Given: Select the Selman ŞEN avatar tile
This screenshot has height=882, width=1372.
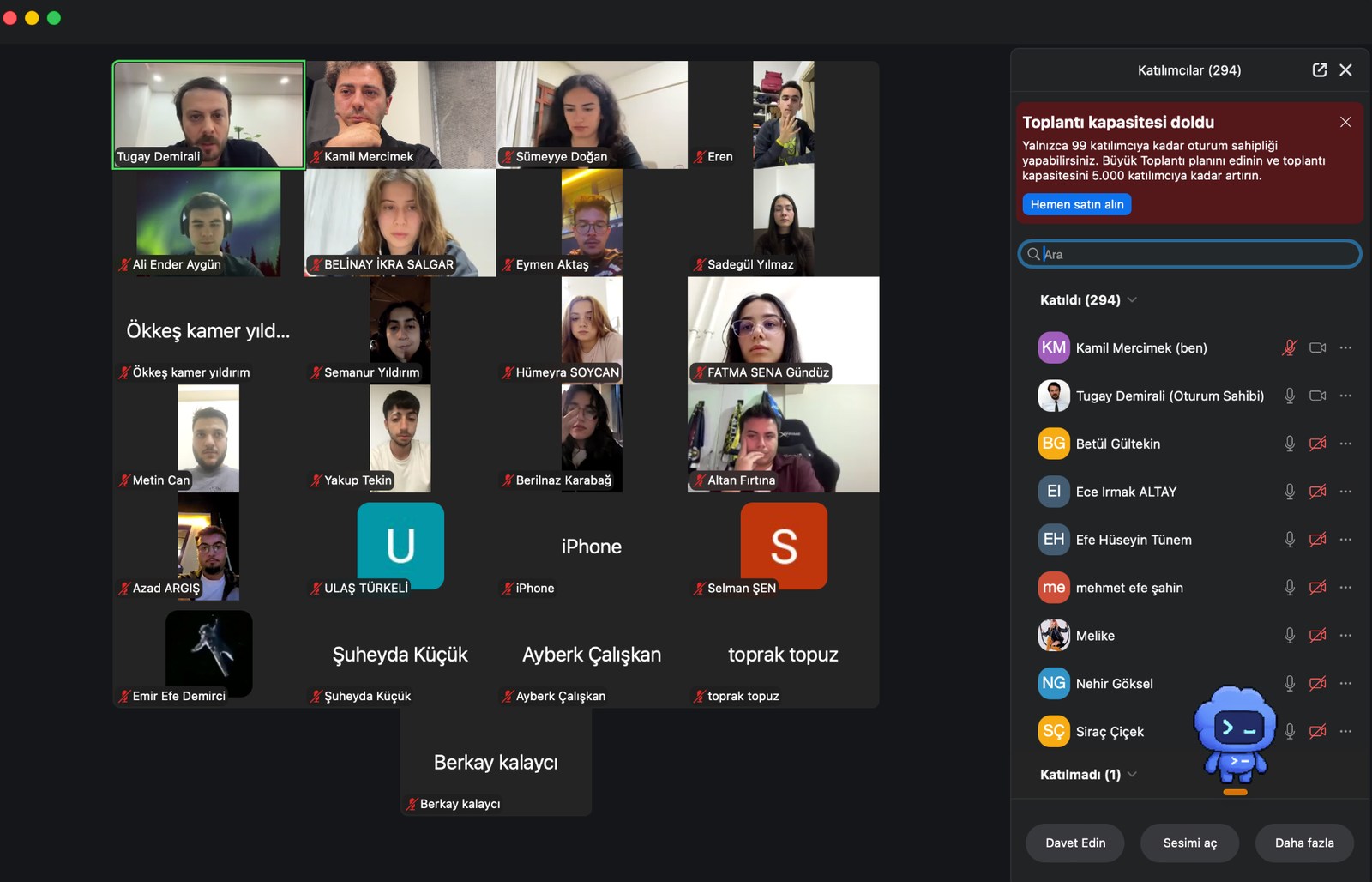Looking at the screenshot, I should click(784, 546).
